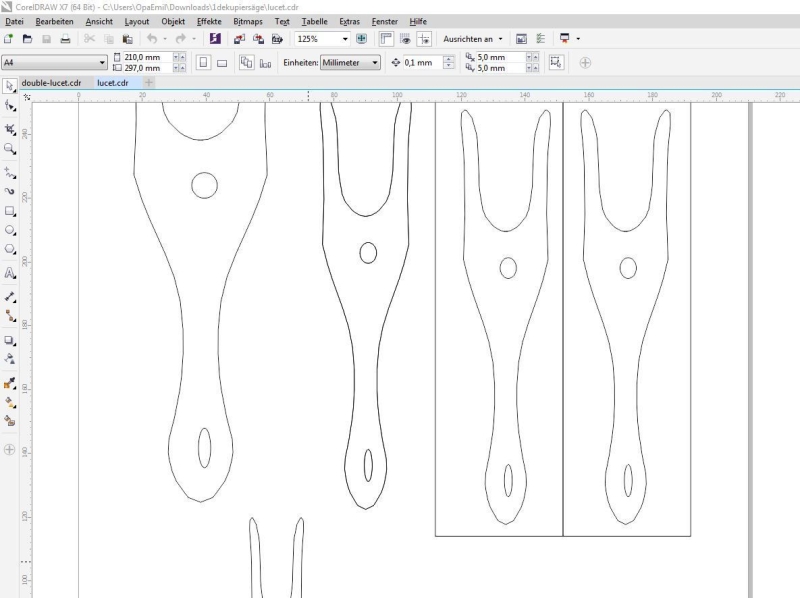Click the nudge distance spinner arrows

tap(449, 63)
